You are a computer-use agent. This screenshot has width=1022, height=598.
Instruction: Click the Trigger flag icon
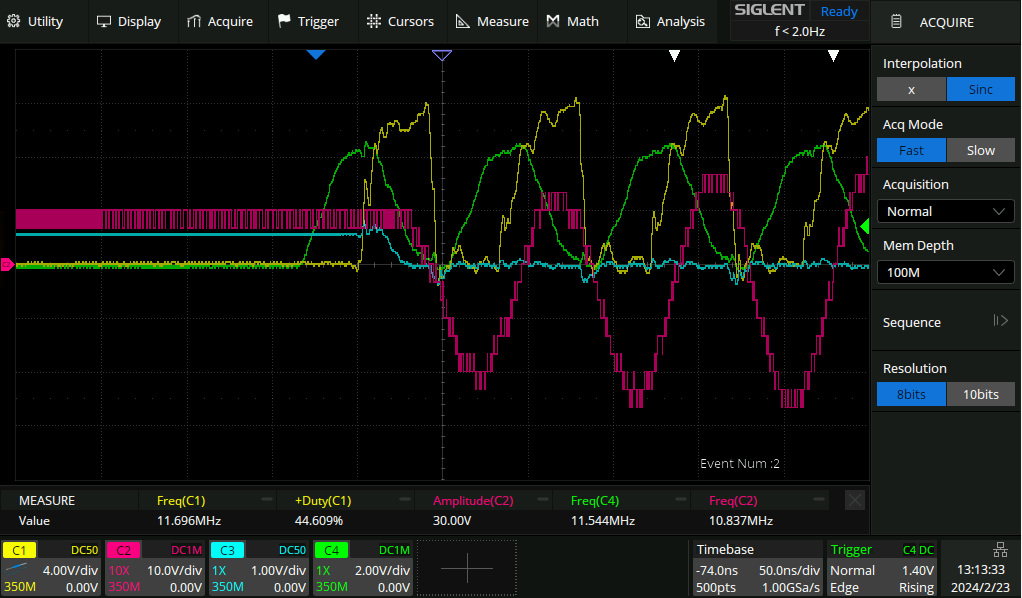point(284,21)
